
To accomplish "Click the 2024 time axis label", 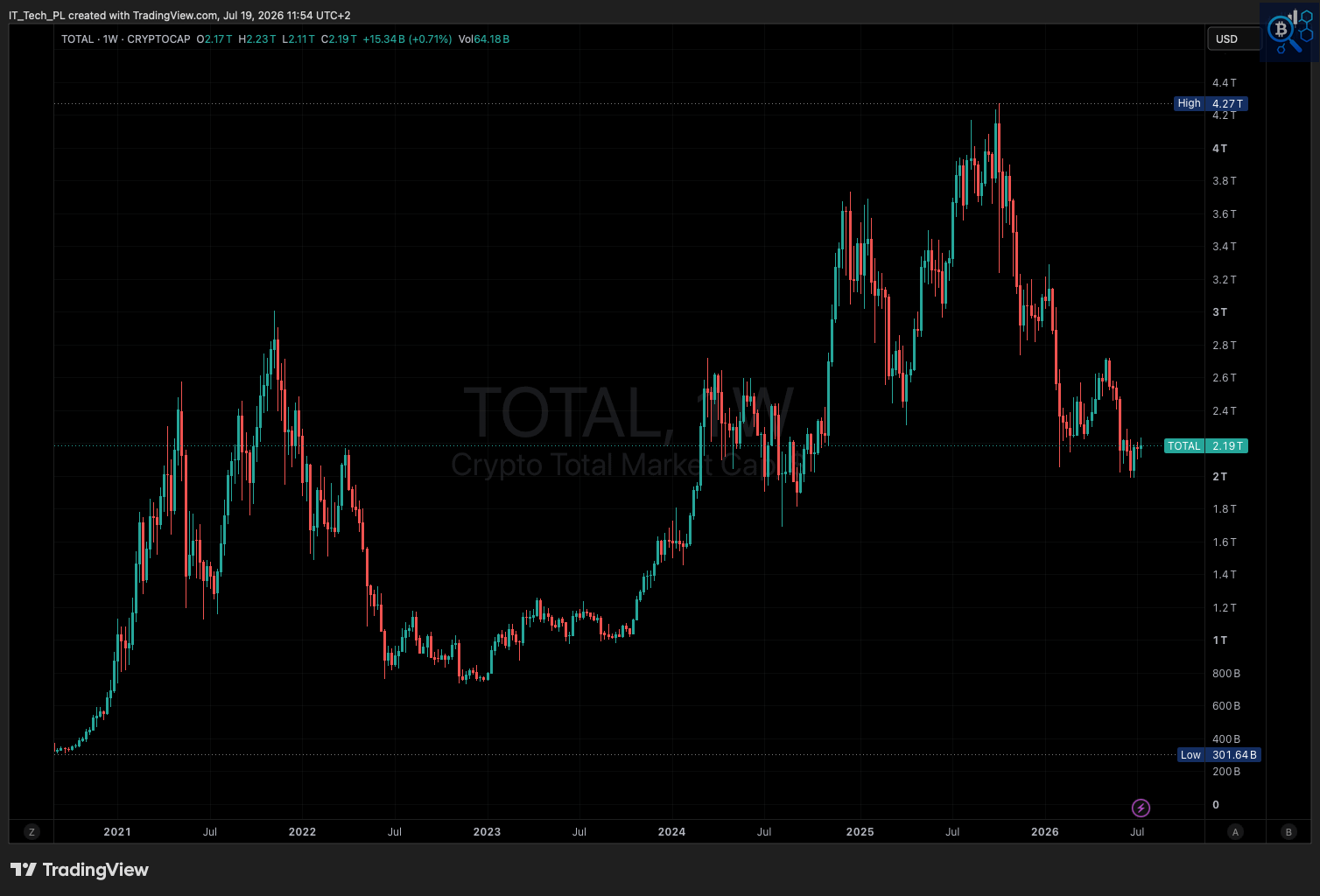I will pos(671,832).
